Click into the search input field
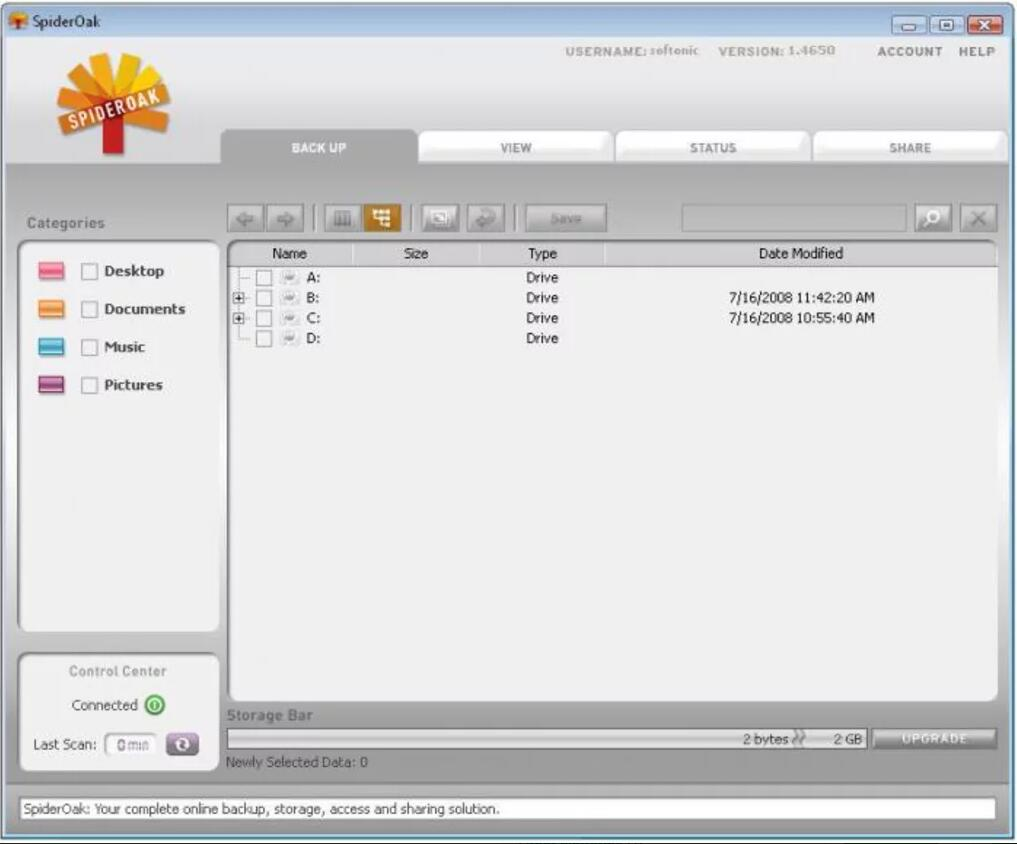Image resolution: width=1017 pixels, height=844 pixels. click(794, 218)
